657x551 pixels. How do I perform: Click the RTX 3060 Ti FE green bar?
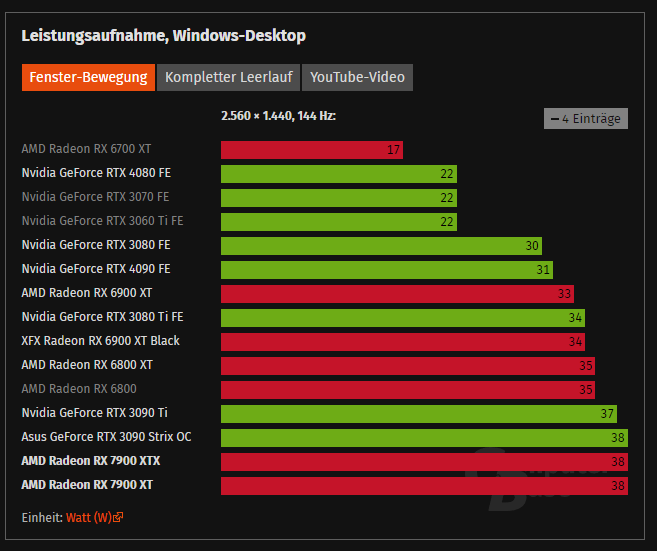click(339, 222)
